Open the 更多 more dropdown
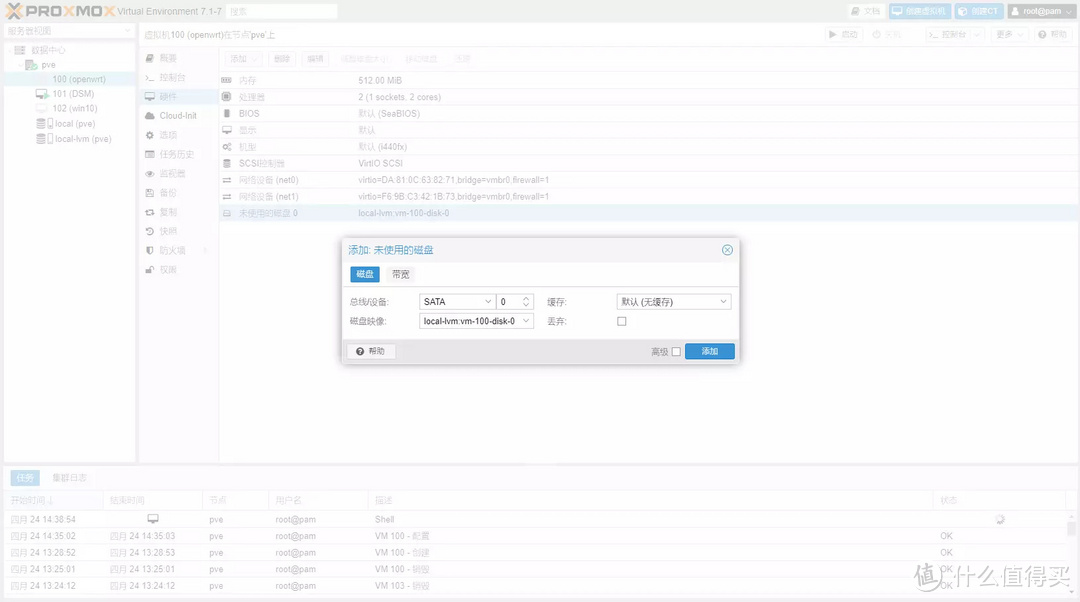Screen dimensions: 1080x602 click(x=1010, y=34)
